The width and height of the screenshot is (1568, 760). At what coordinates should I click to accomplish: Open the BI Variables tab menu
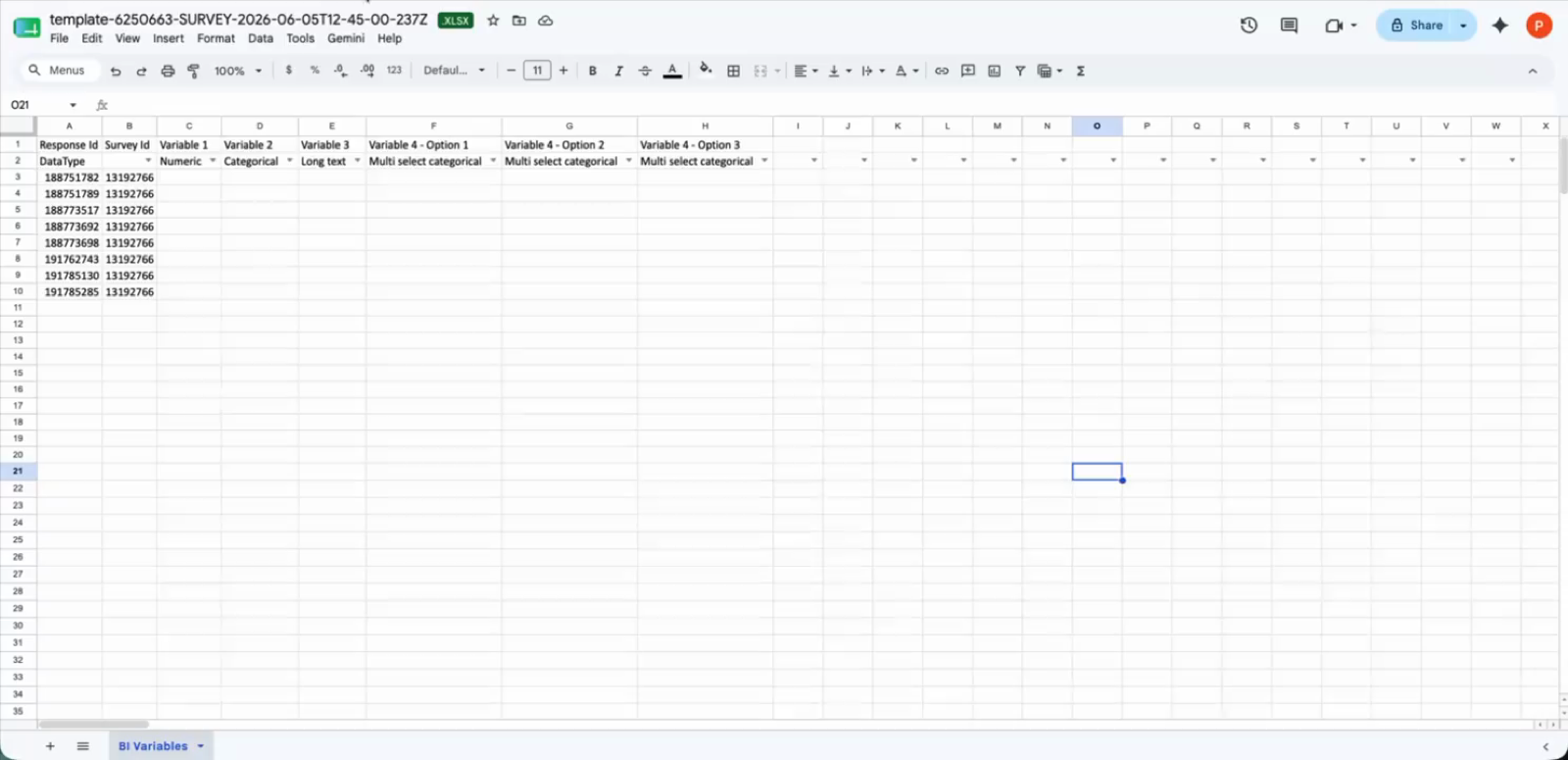[201, 746]
